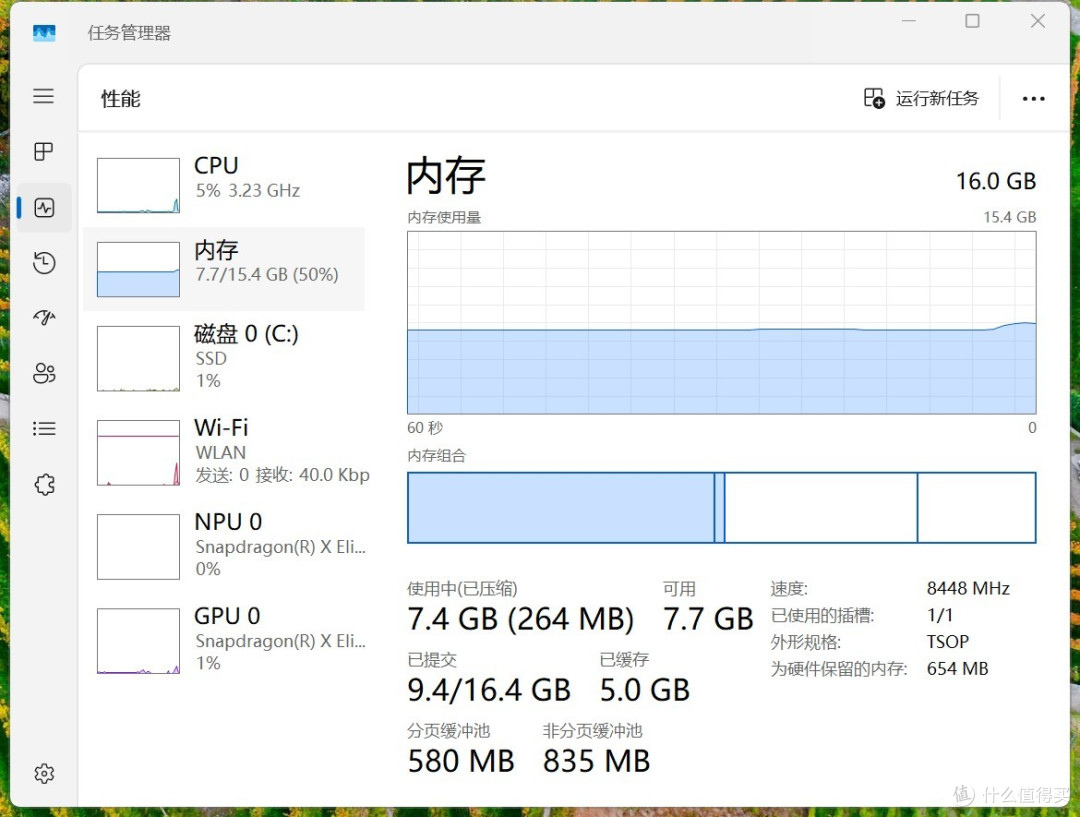Click the 8448 MHz speed value

(968, 588)
